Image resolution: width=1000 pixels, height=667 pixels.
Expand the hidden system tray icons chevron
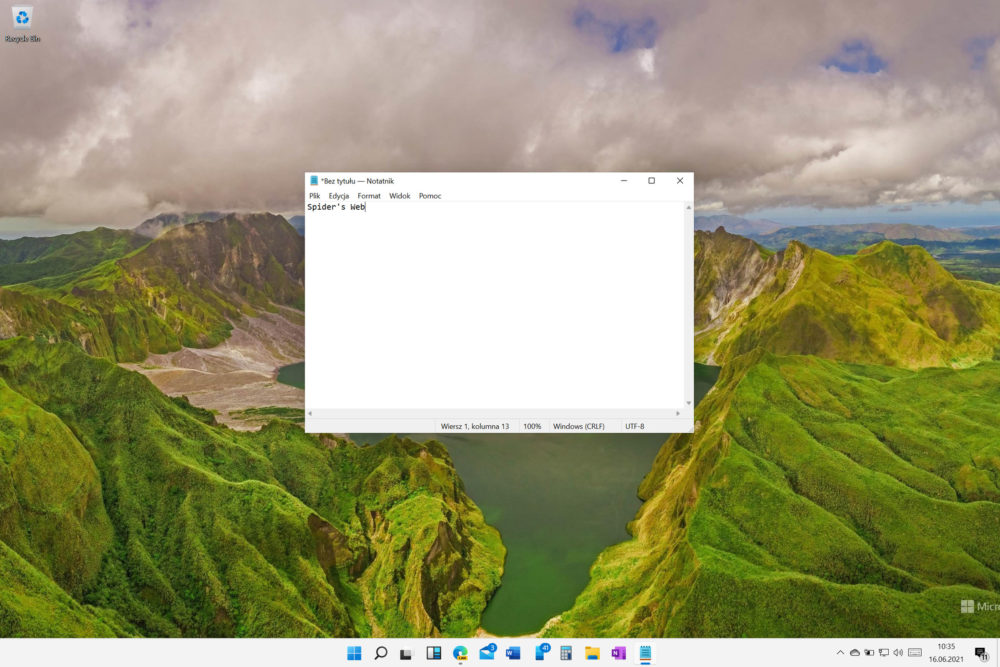(x=840, y=652)
